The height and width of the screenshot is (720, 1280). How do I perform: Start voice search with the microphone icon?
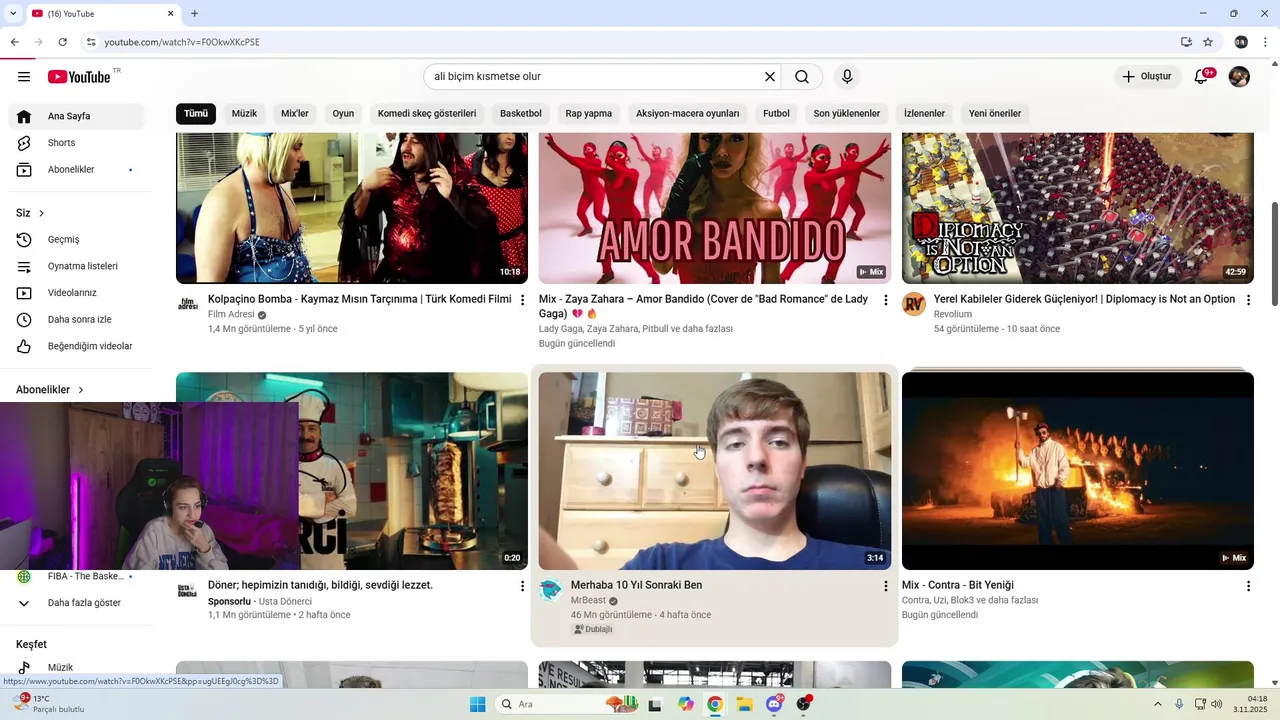(x=847, y=77)
